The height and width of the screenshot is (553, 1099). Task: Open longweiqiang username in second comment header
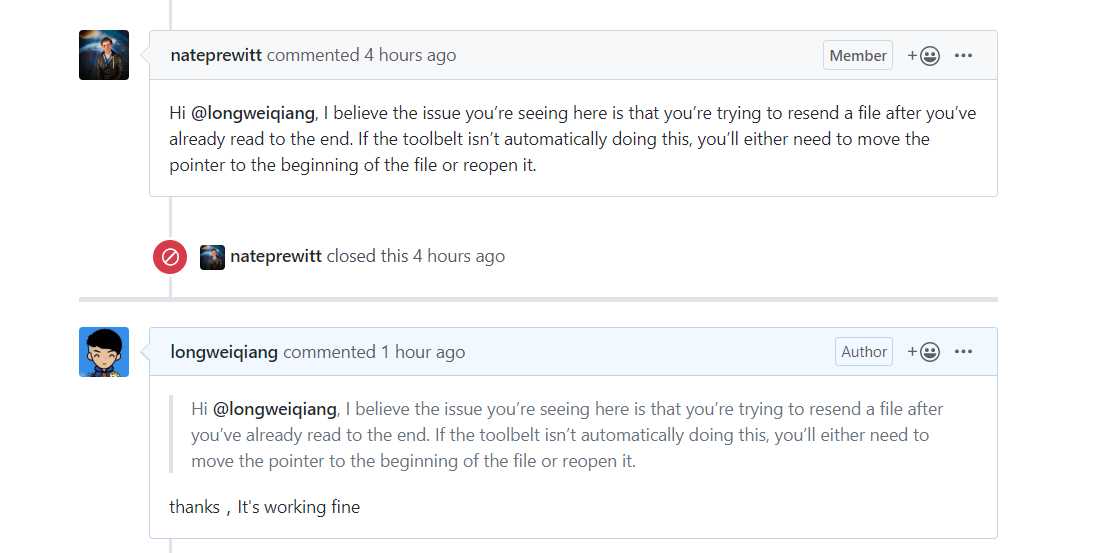click(224, 352)
